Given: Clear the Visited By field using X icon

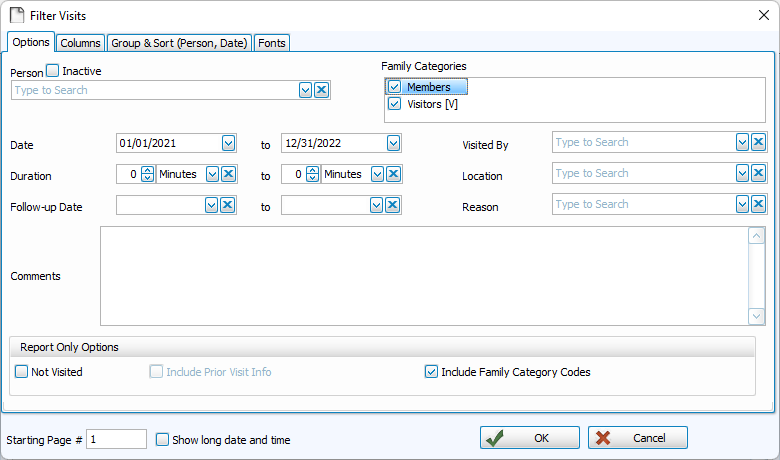Looking at the screenshot, I should 758,142.
